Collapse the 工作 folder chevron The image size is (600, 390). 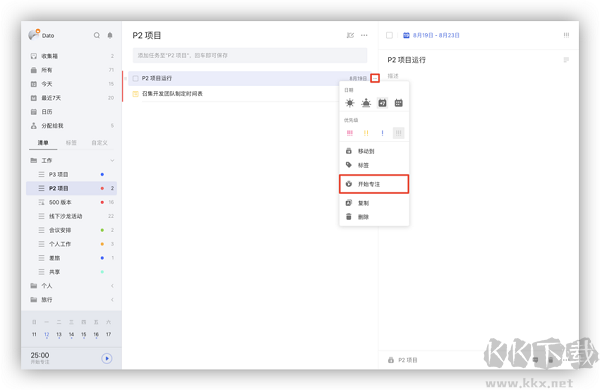coord(112,160)
